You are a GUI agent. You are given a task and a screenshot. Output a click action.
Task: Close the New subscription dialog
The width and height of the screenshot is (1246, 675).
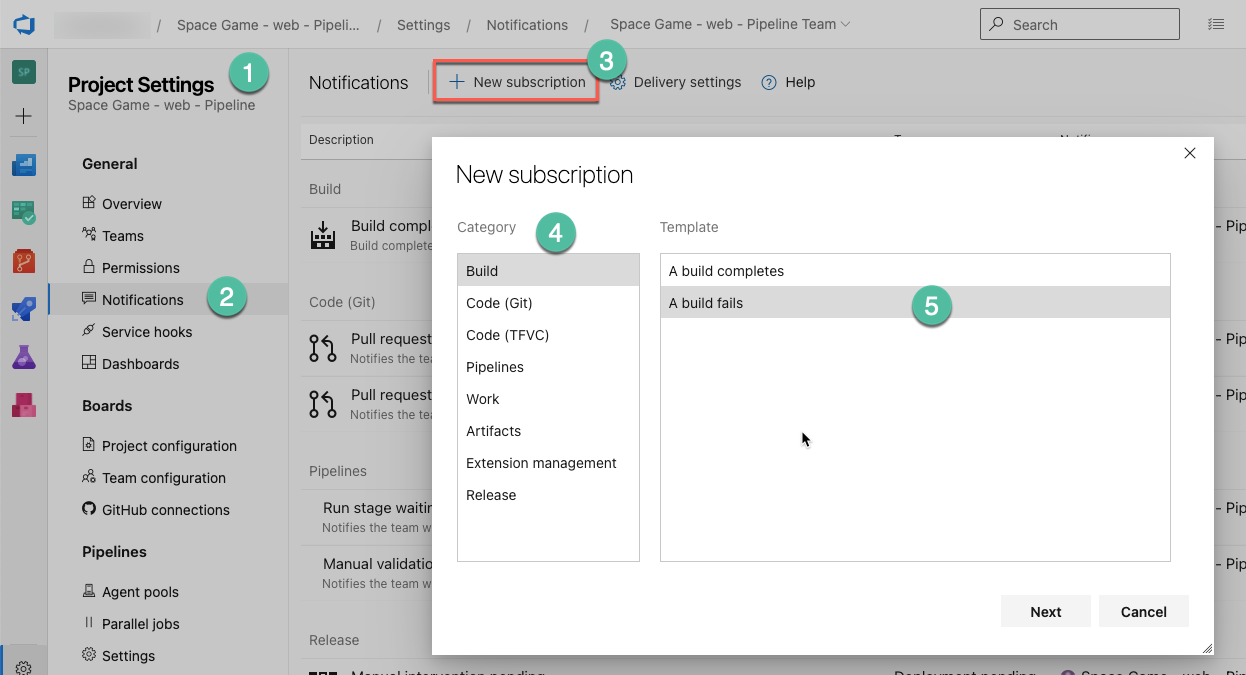pyautogui.click(x=1190, y=153)
